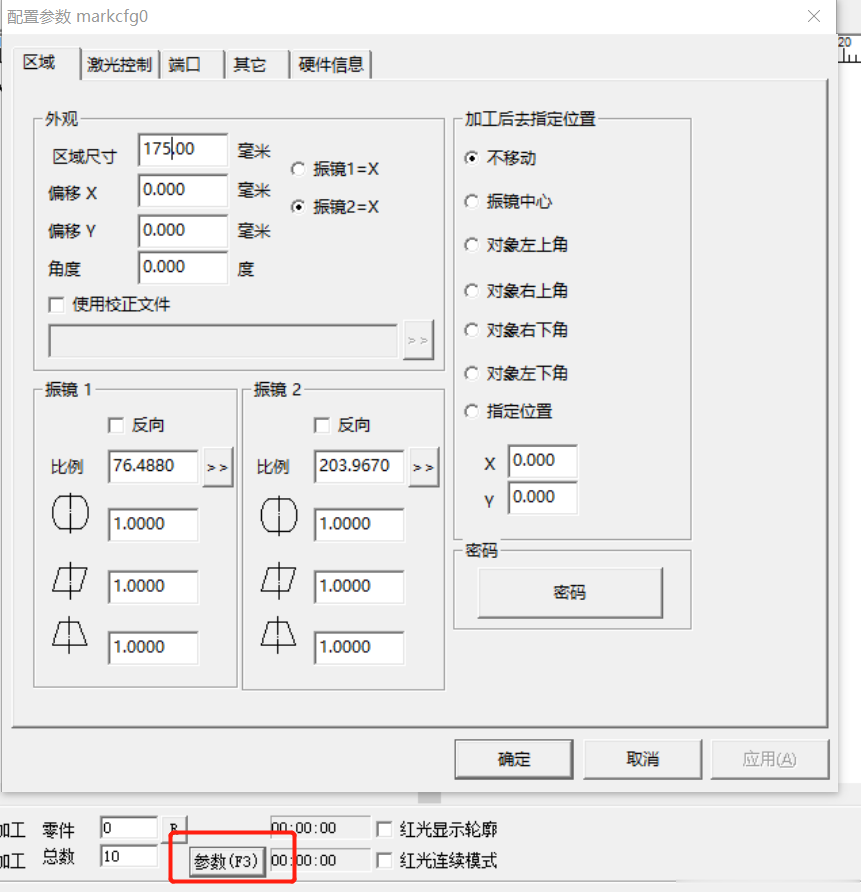
Task: Click 振镜 2 trapezoid value field
Action: (x=359, y=647)
